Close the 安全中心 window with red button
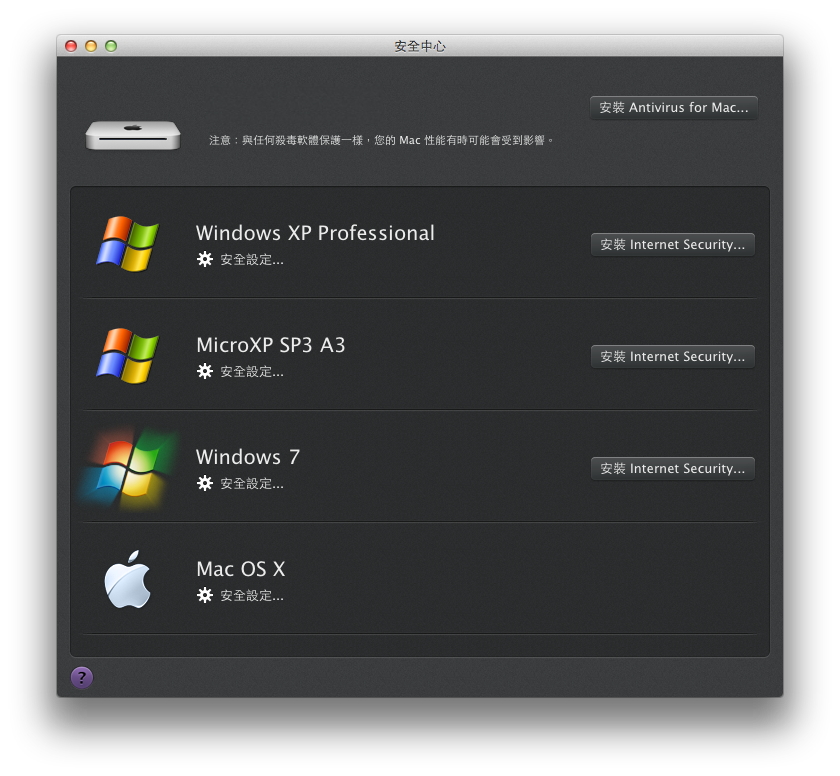 point(71,46)
